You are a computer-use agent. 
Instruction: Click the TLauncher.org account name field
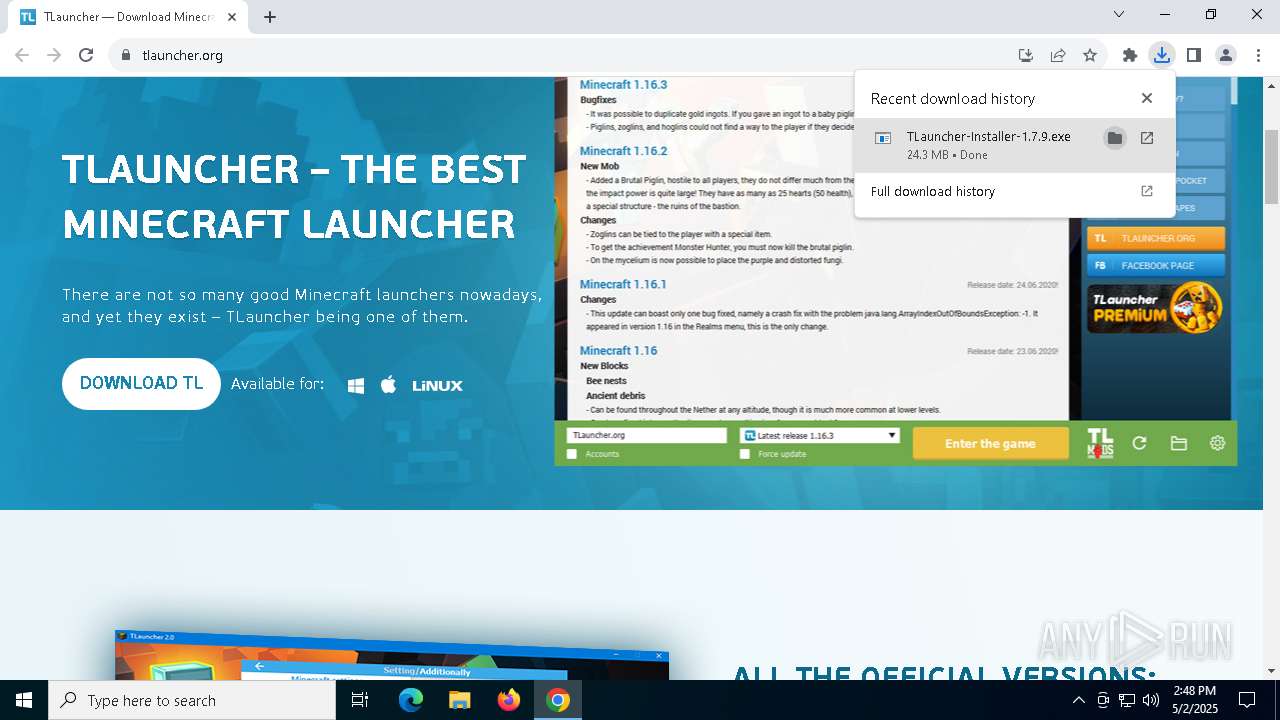(646, 436)
